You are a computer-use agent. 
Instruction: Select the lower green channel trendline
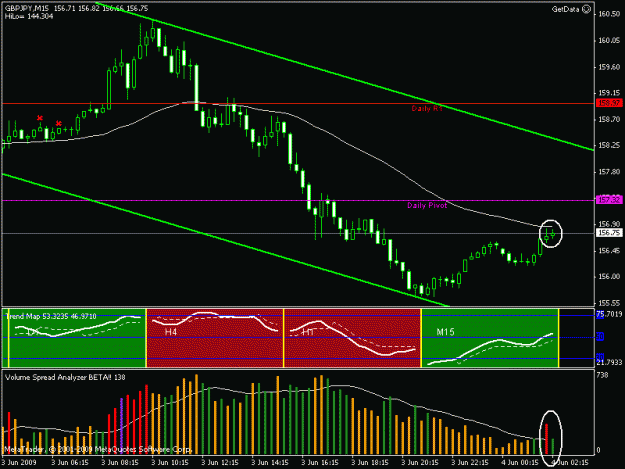[226, 240]
